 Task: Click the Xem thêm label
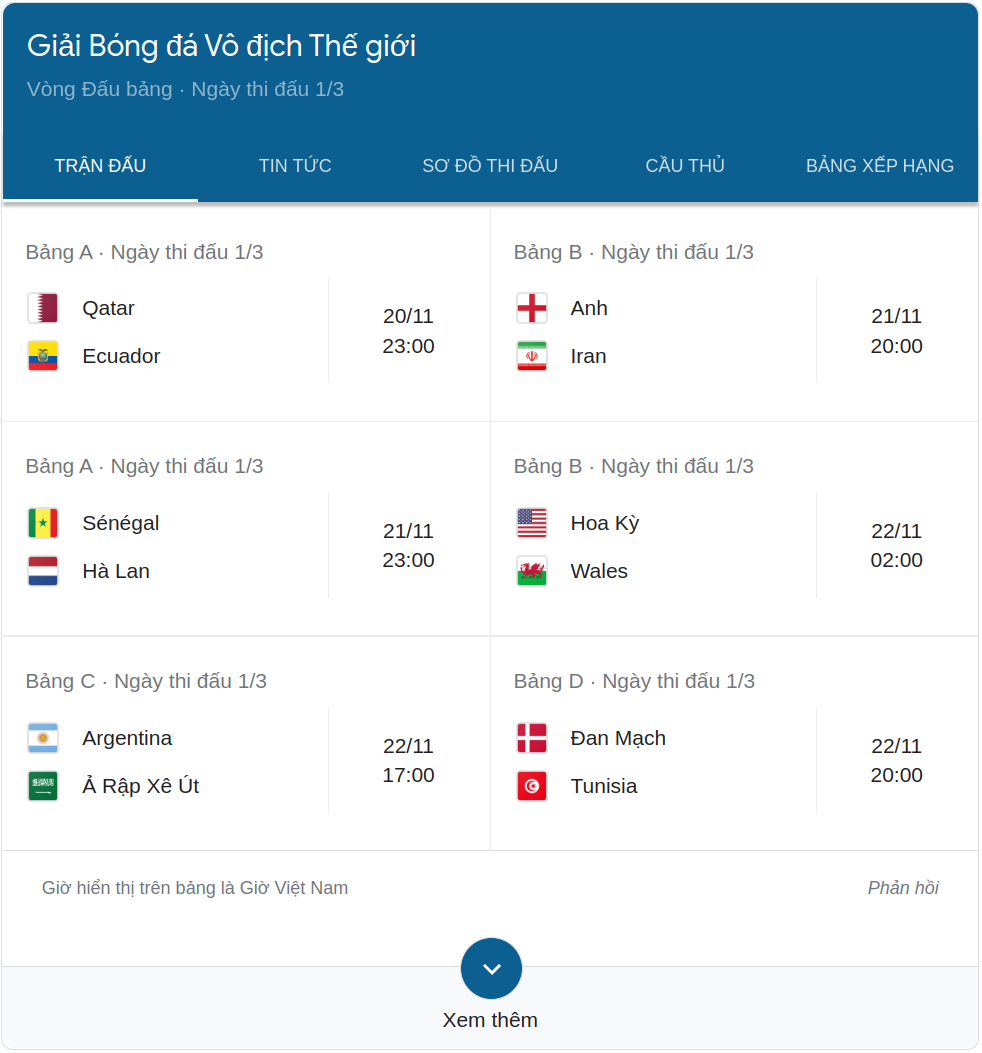tap(490, 1020)
